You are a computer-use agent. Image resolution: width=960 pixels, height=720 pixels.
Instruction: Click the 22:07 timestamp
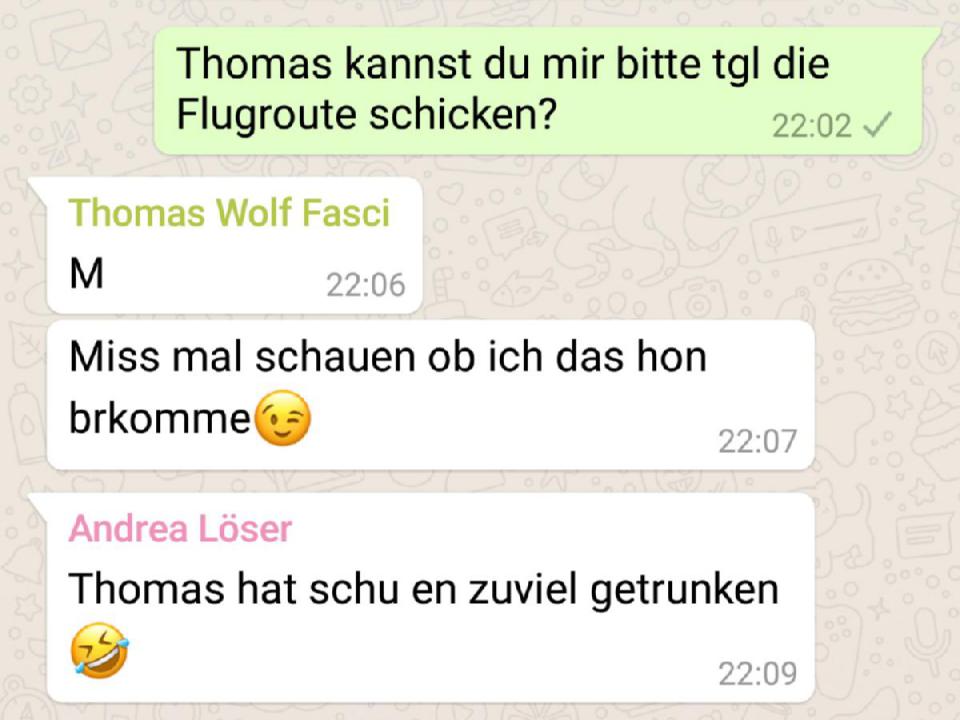(x=757, y=441)
